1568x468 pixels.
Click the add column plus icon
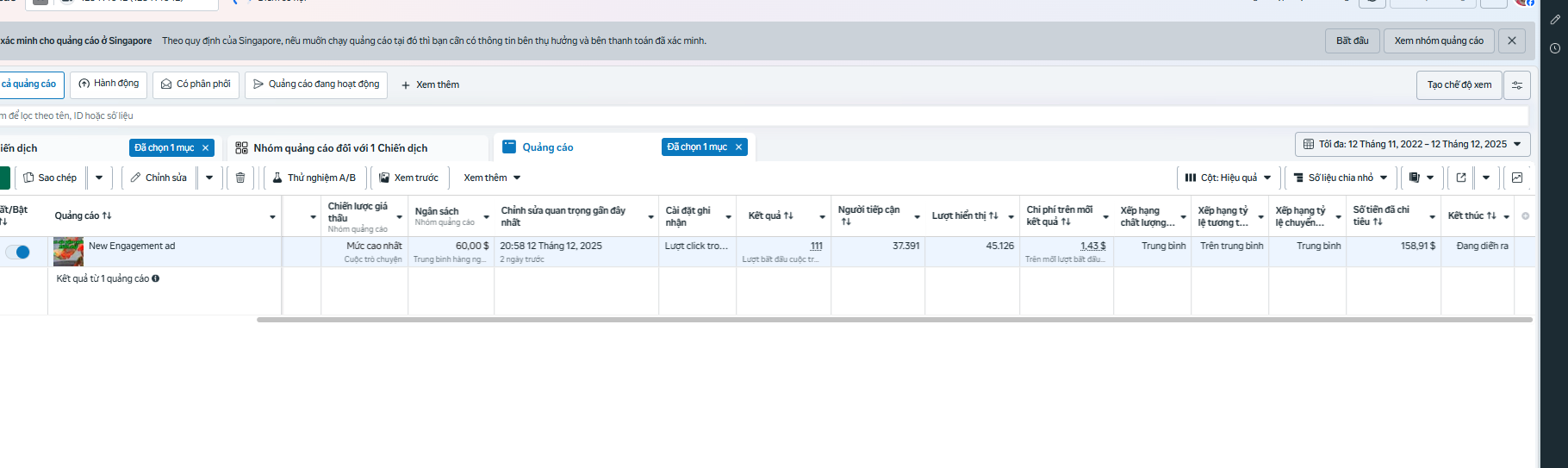point(1525,216)
